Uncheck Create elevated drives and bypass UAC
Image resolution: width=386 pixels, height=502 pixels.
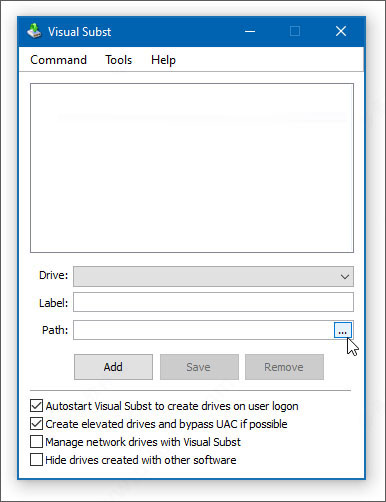click(36, 424)
